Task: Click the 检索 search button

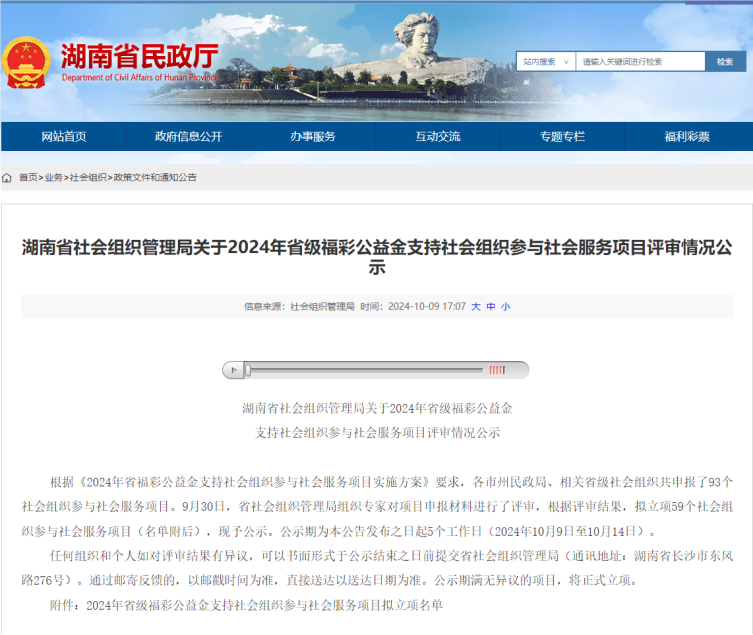Action: coord(725,61)
